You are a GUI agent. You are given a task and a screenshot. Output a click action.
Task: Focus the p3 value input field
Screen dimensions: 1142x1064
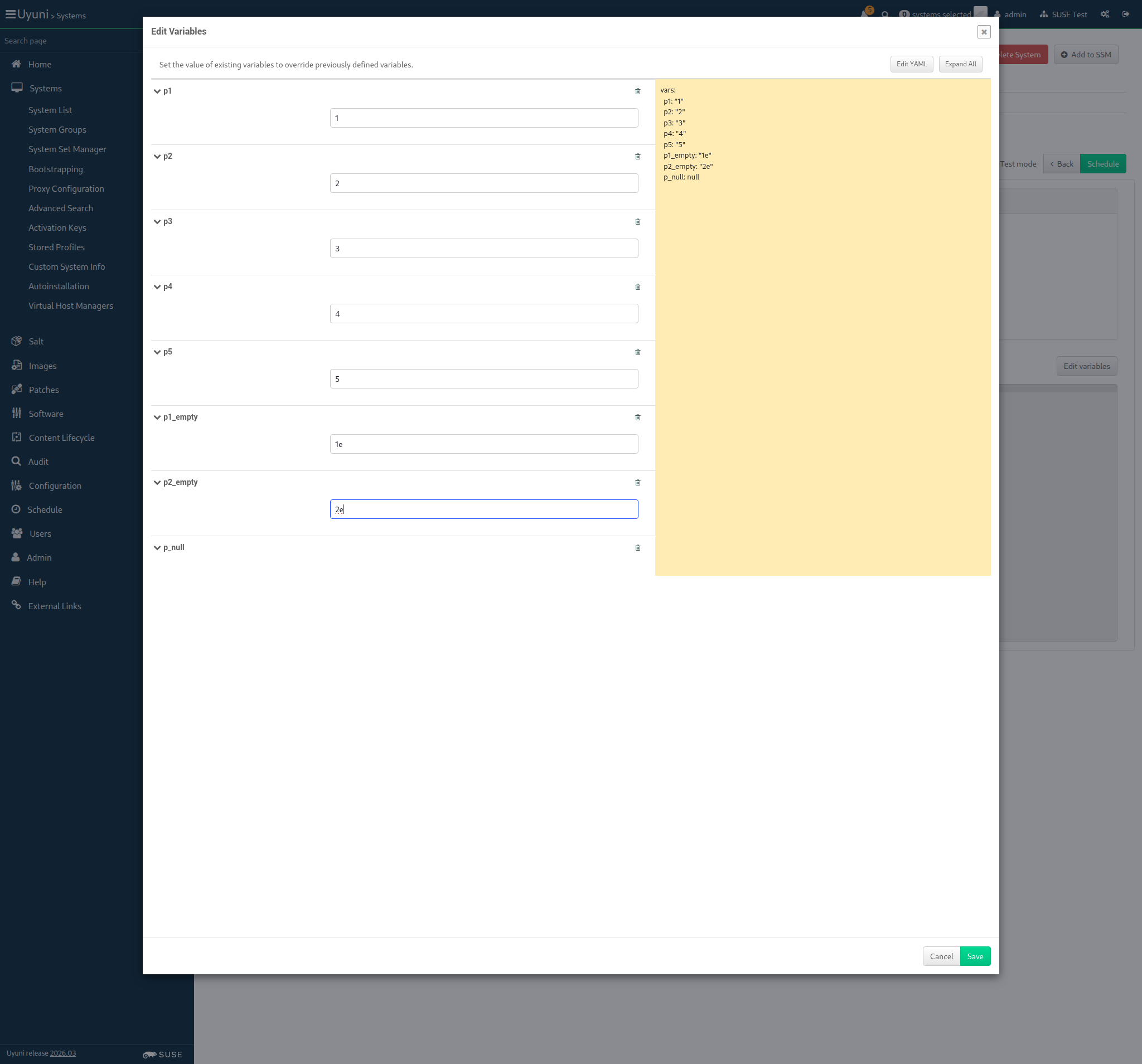click(483, 249)
